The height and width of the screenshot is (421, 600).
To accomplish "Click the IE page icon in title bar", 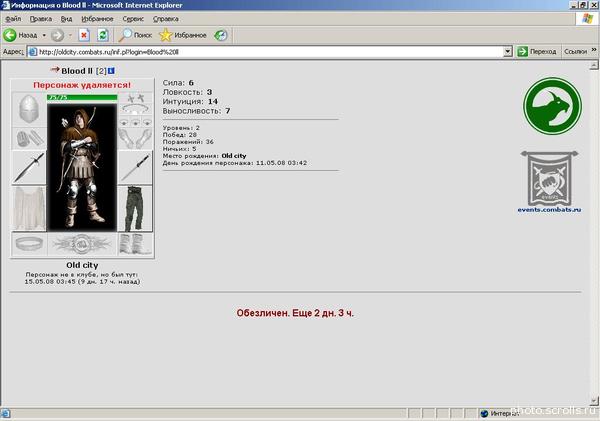I will point(5,5).
